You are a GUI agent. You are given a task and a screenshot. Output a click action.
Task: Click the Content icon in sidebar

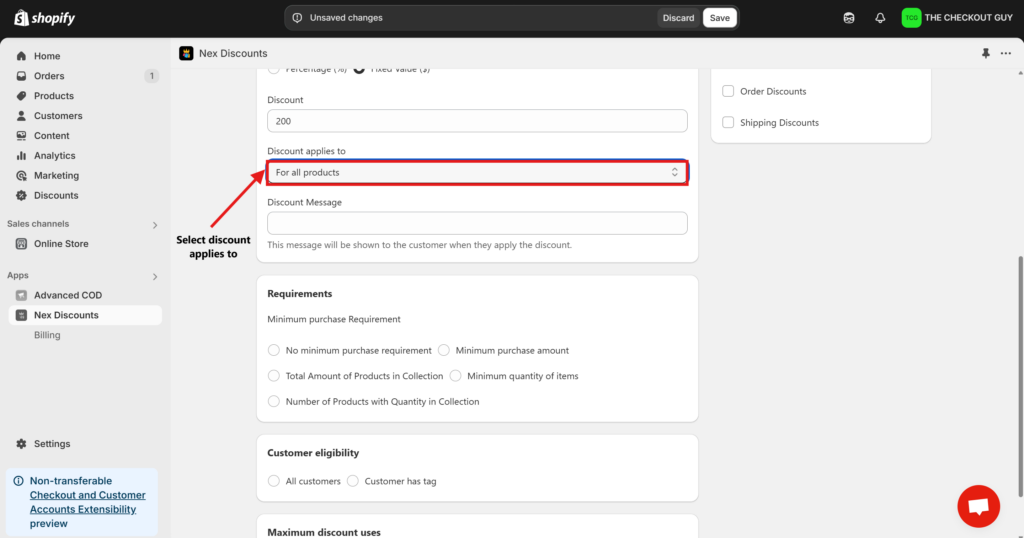pyautogui.click(x=22, y=136)
